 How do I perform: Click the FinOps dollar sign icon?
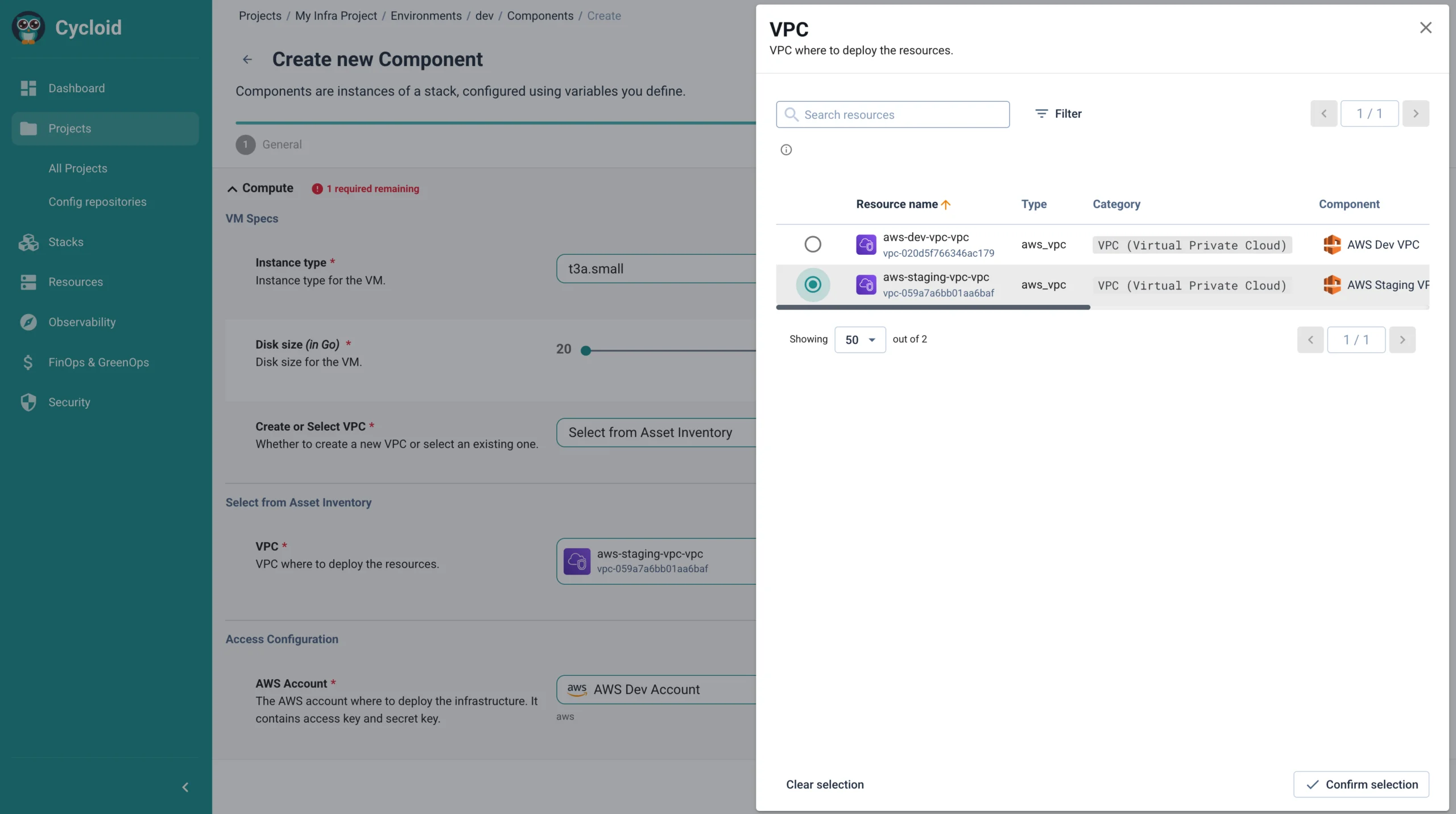click(x=28, y=362)
